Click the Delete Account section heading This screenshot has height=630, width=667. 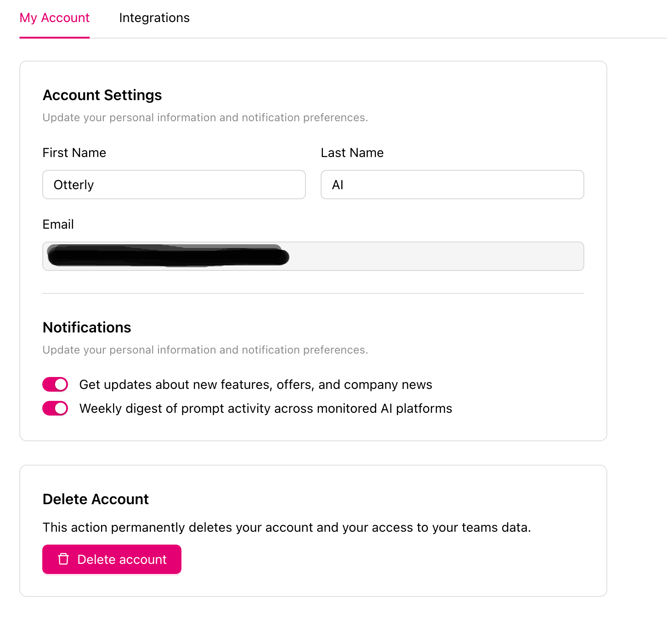tap(95, 499)
